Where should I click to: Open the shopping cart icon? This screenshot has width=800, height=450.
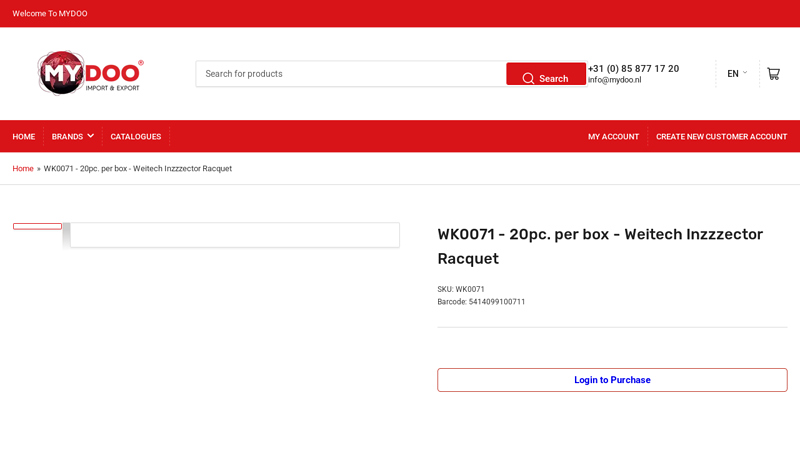click(x=773, y=74)
